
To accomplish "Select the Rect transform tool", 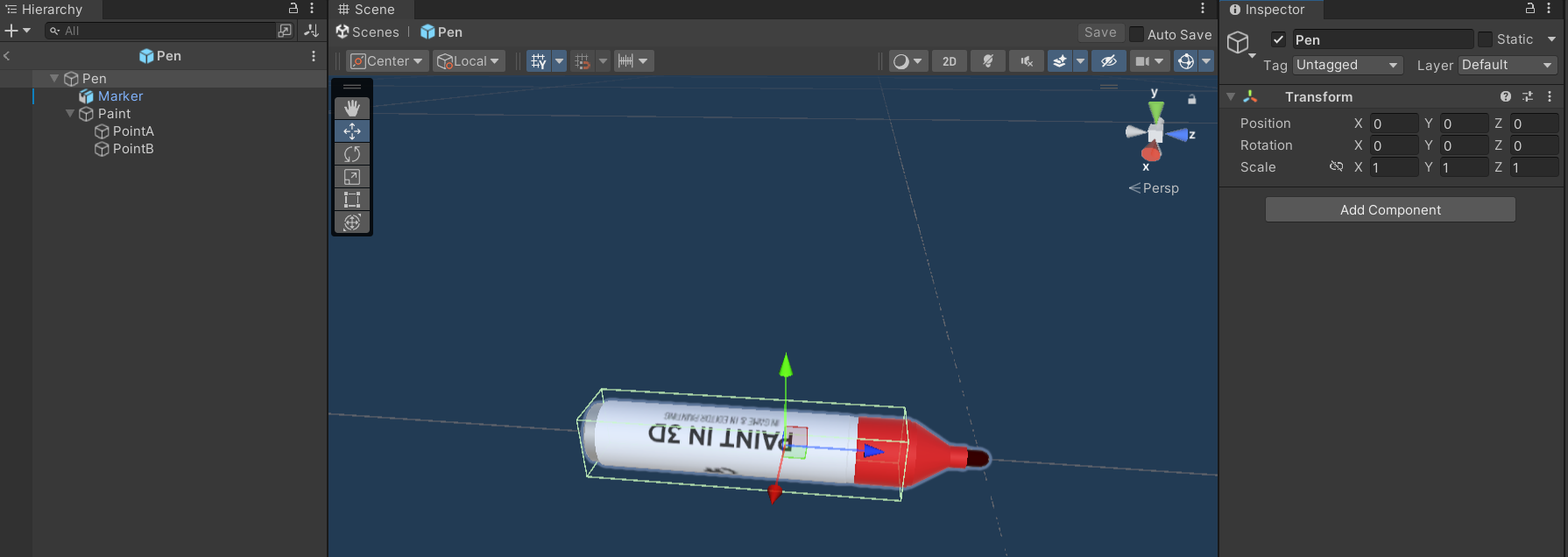I will pyautogui.click(x=352, y=200).
